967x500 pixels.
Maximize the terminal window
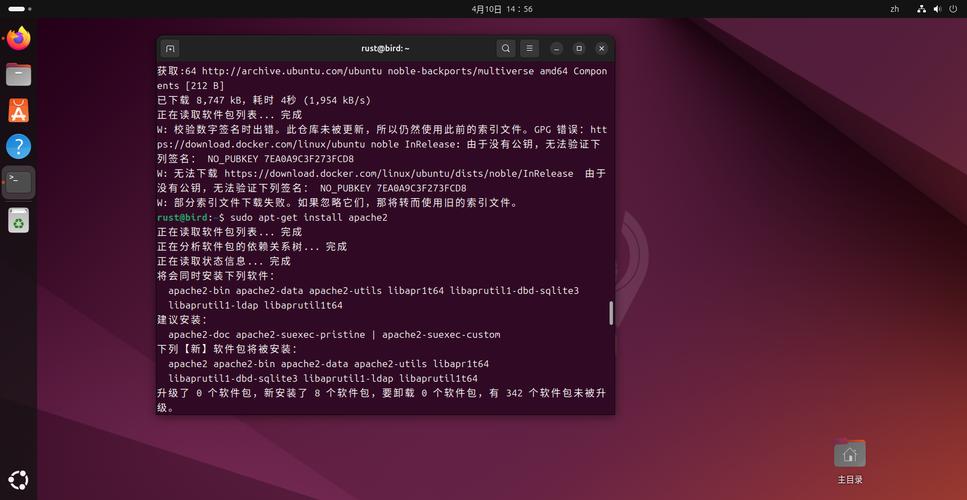(x=579, y=48)
